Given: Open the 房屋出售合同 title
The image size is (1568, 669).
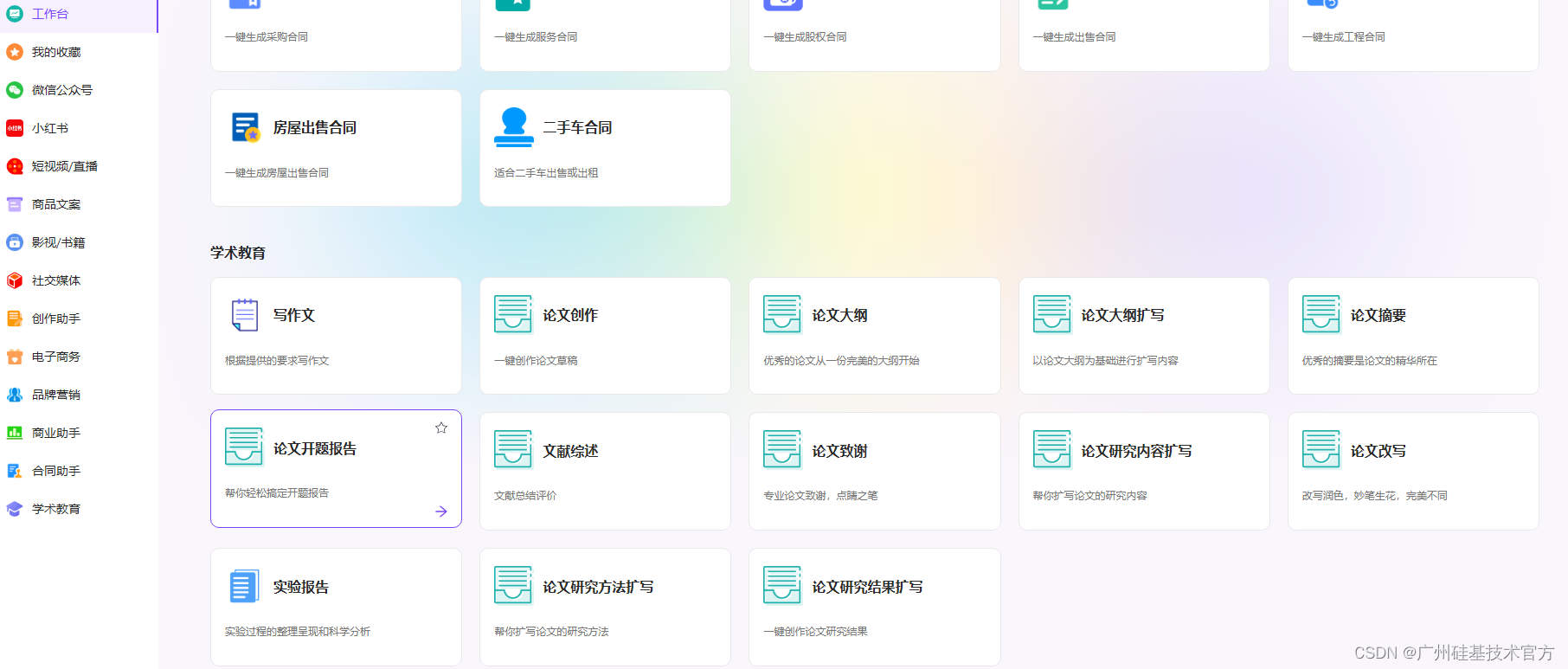Looking at the screenshot, I should [315, 127].
